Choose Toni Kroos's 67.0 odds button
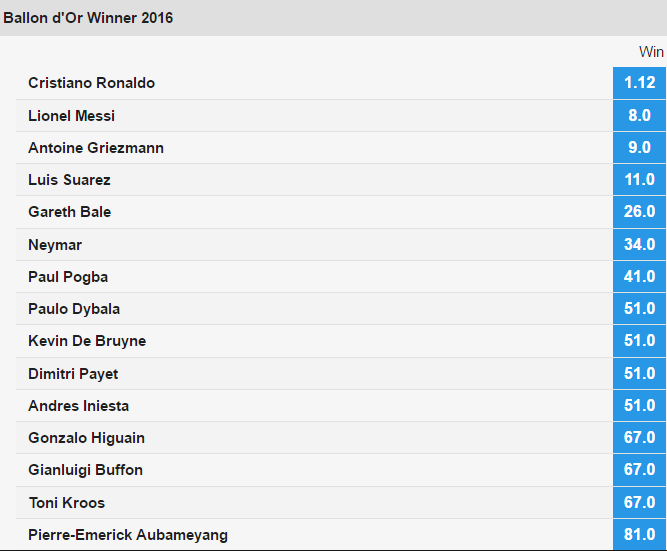The height and width of the screenshot is (551, 667). click(639, 502)
